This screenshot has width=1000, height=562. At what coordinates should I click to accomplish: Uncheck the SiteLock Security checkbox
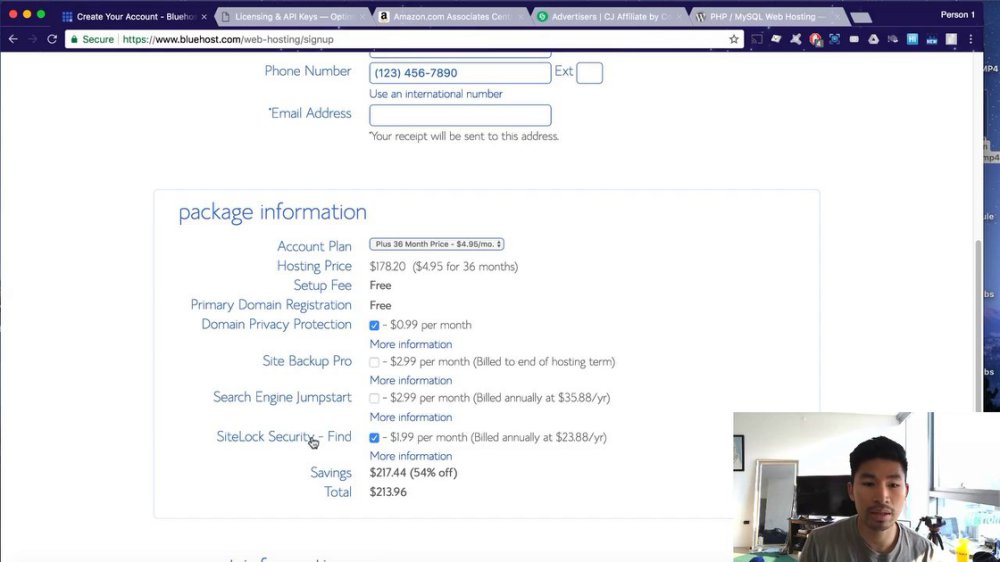pos(374,438)
